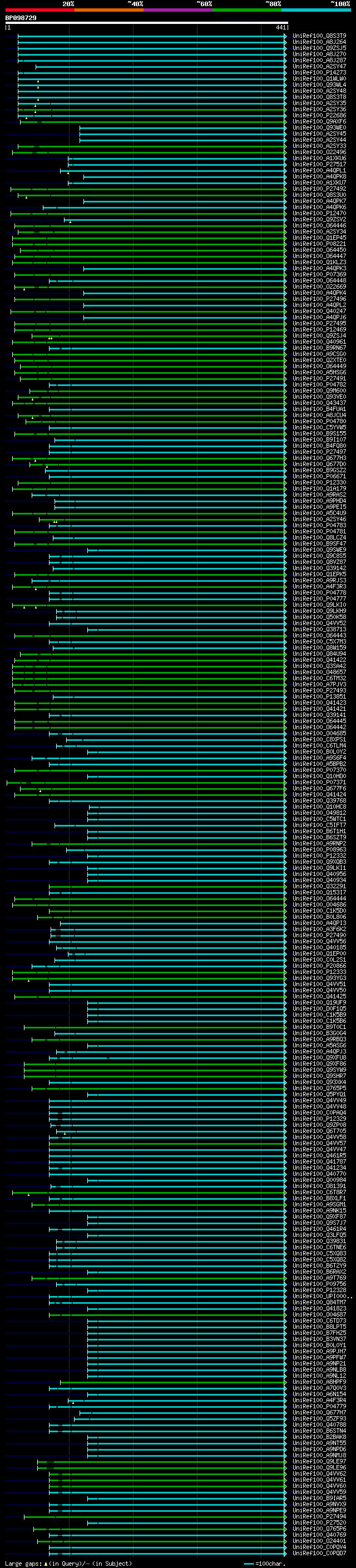Image resolution: width=356 pixels, height=1568 pixels.
Task: Open hit UniRef100_Q43437
Action: [x=319, y=403]
